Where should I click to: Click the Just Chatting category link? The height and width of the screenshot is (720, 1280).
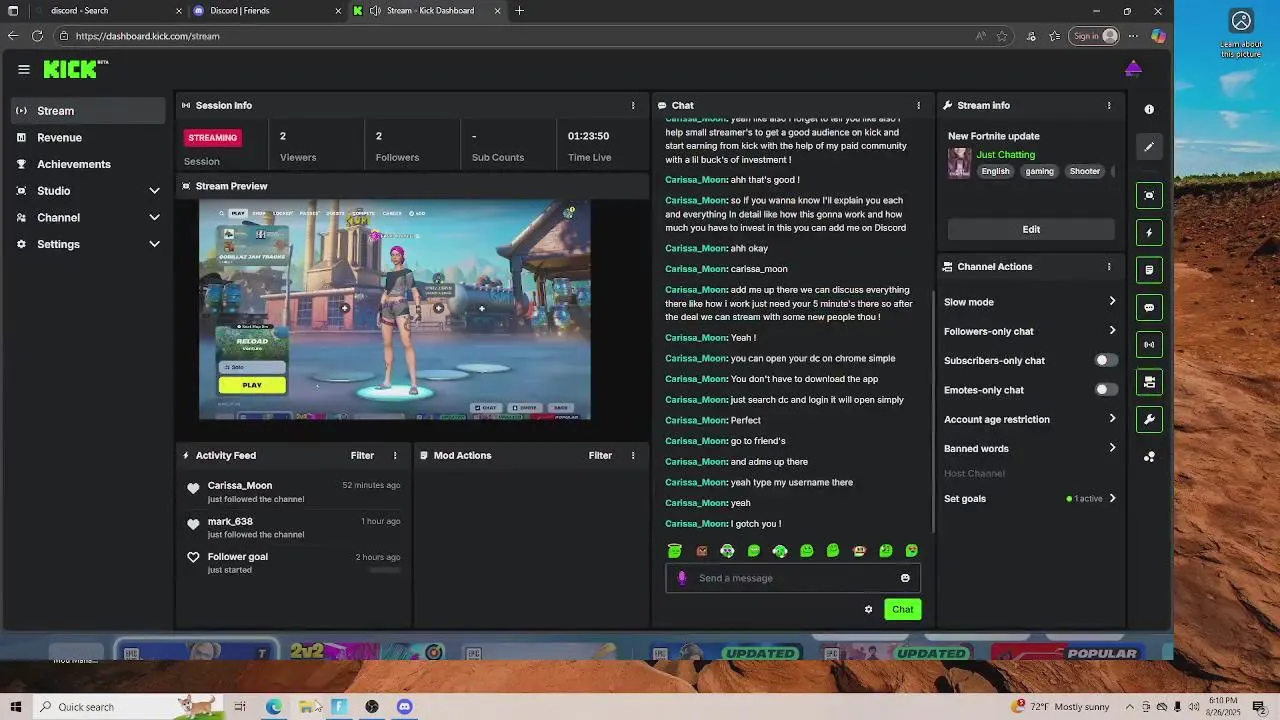click(1006, 155)
